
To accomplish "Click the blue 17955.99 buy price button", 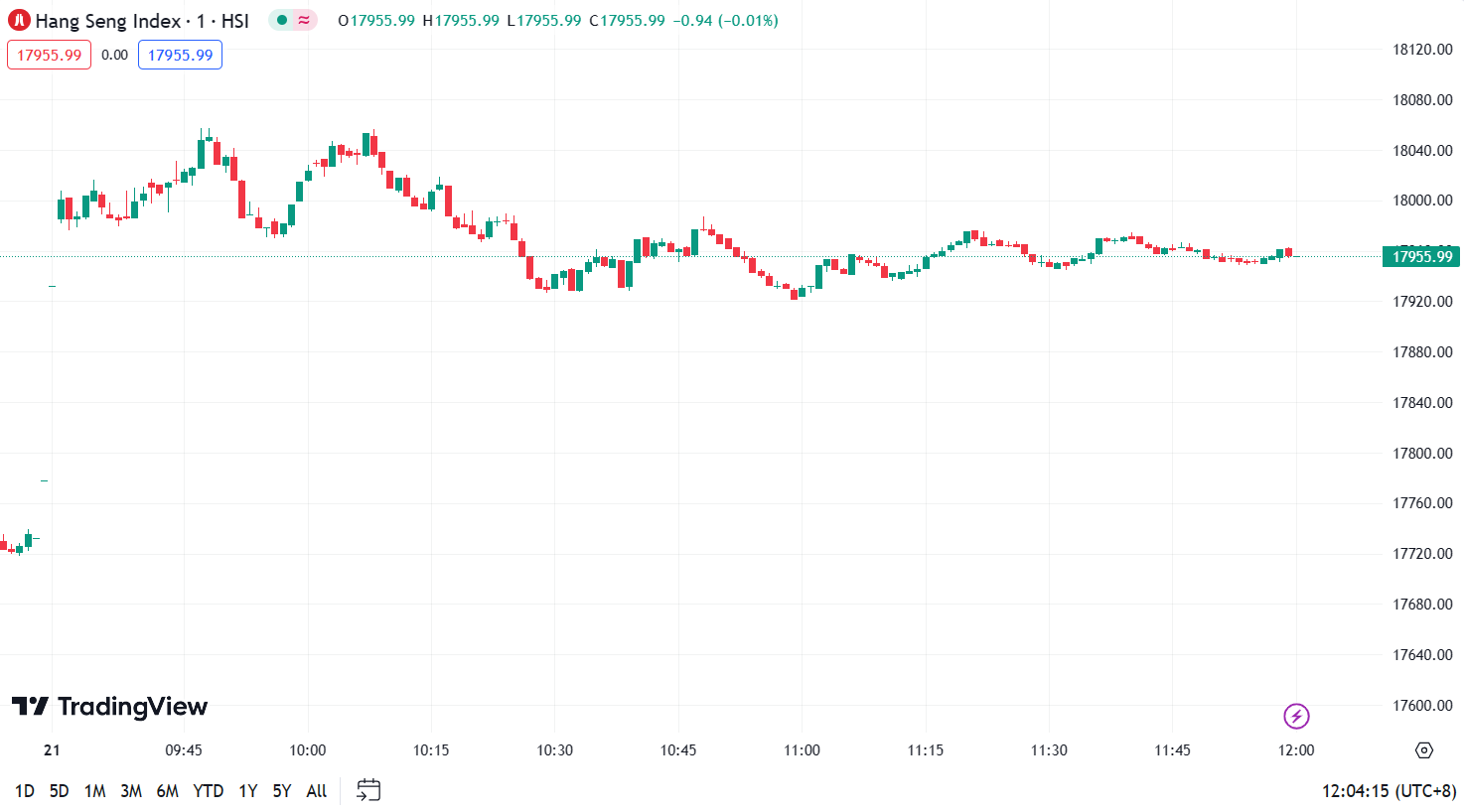I will [180, 55].
